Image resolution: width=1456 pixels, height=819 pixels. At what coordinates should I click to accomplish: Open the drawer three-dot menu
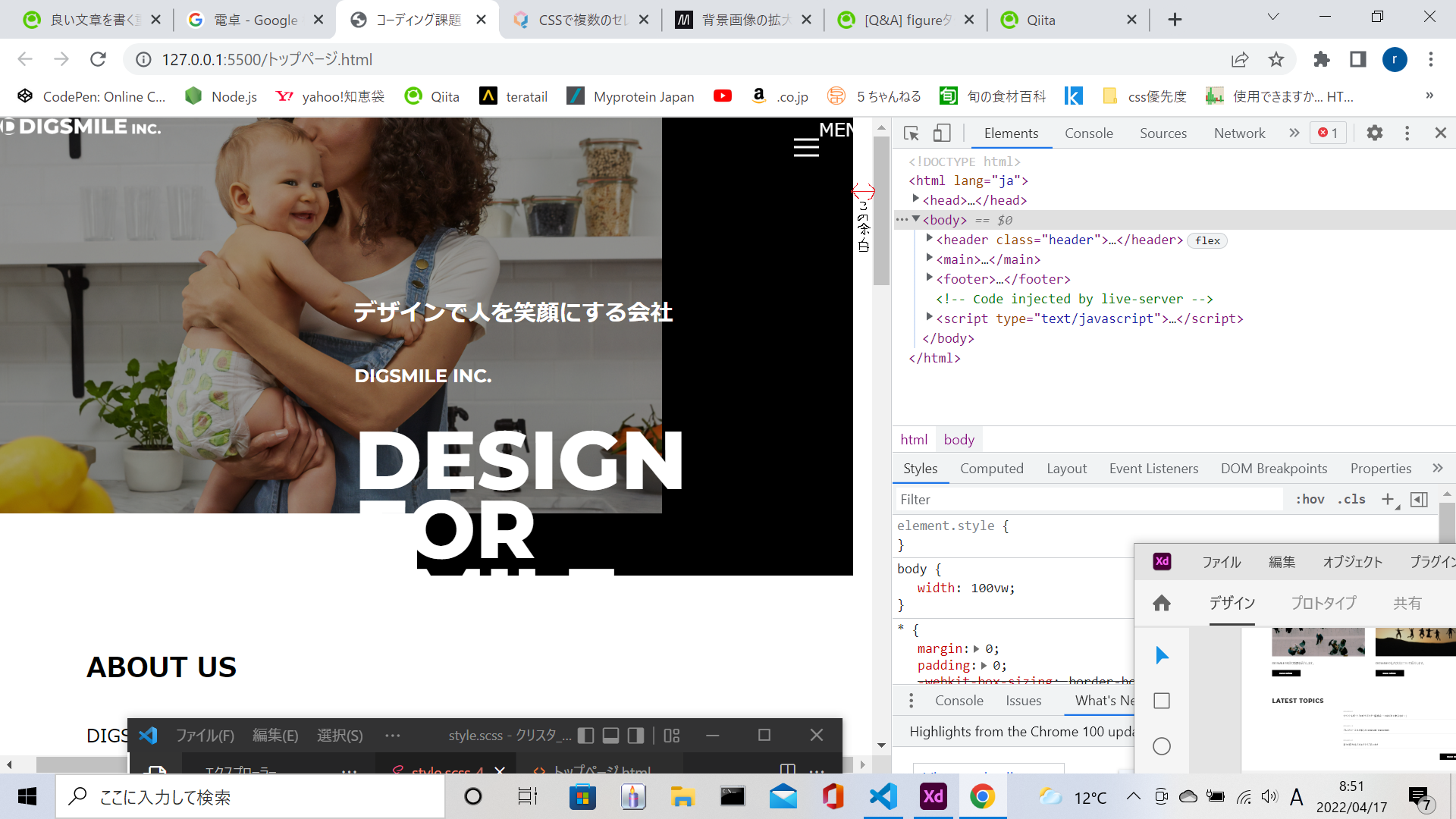tap(911, 701)
